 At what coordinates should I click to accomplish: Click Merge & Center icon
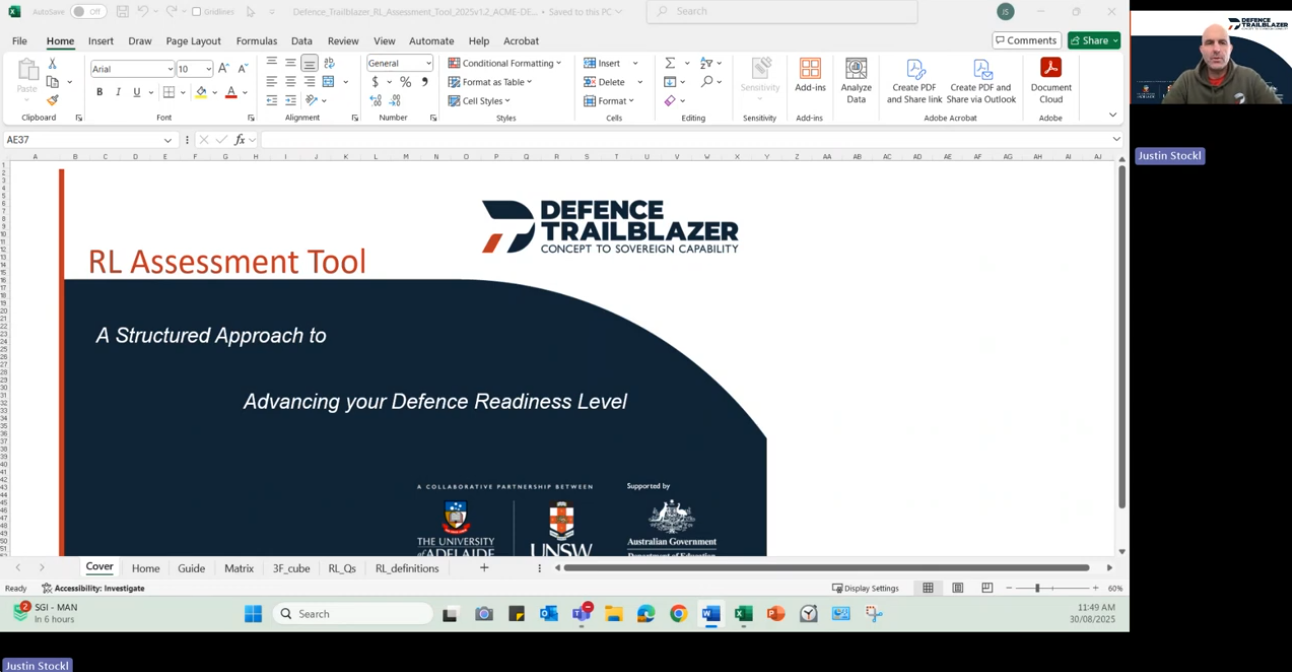pos(328,82)
